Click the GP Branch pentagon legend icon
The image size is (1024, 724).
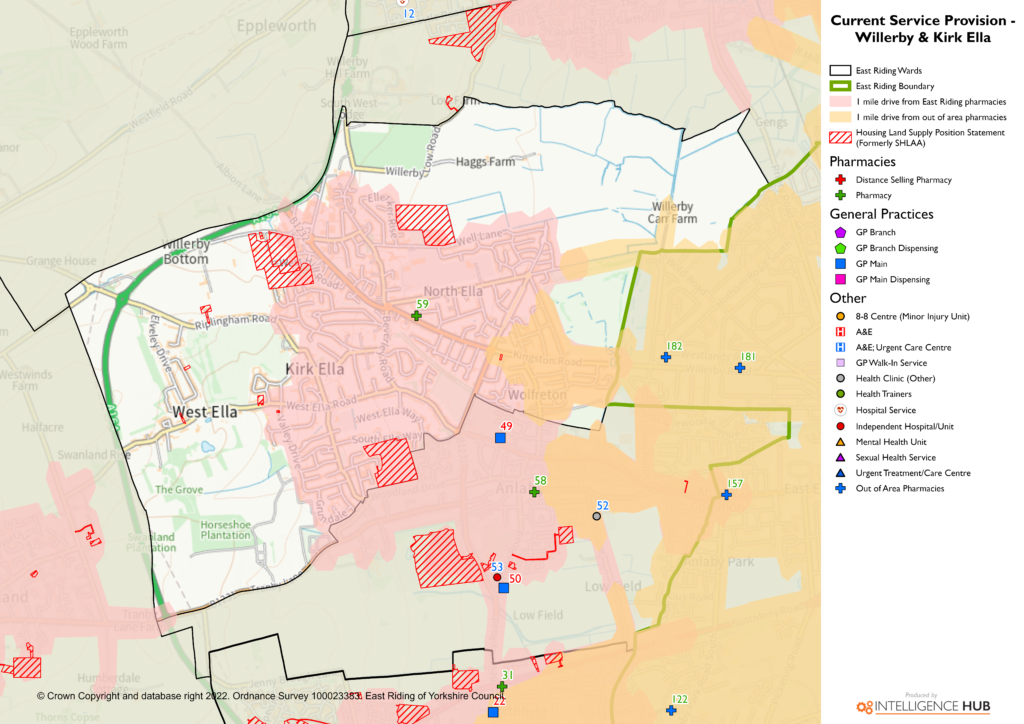pos(840,232)
